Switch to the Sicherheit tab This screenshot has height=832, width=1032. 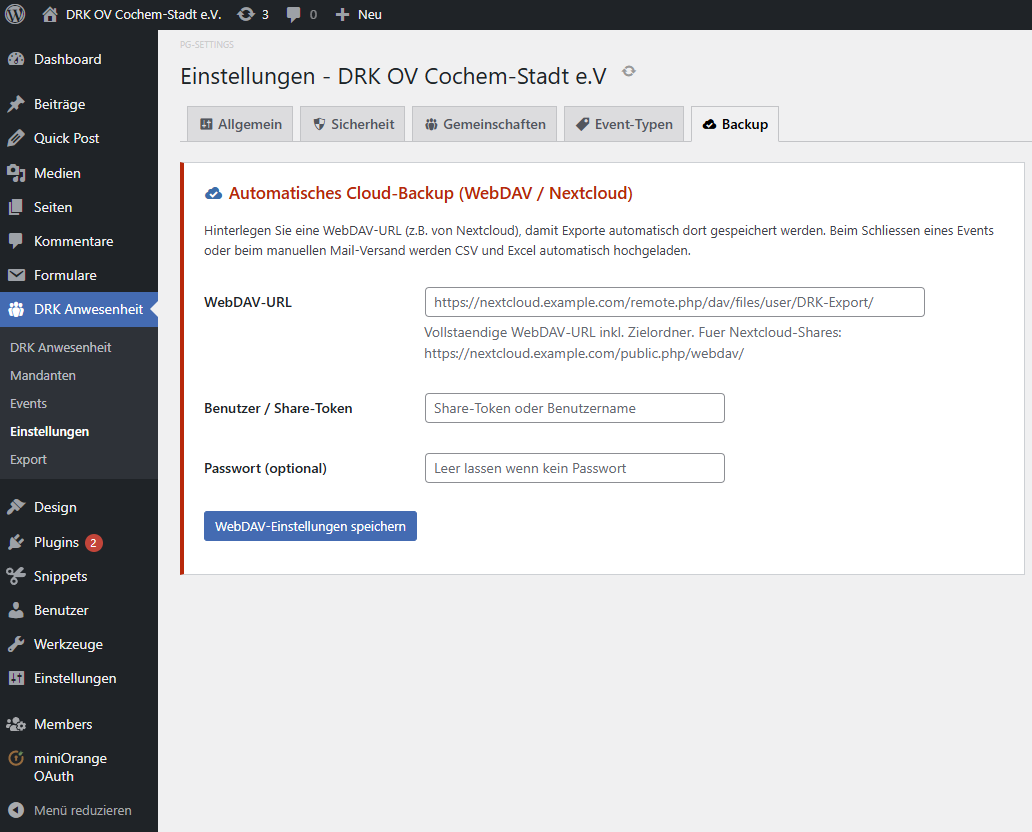pos(353,124)
